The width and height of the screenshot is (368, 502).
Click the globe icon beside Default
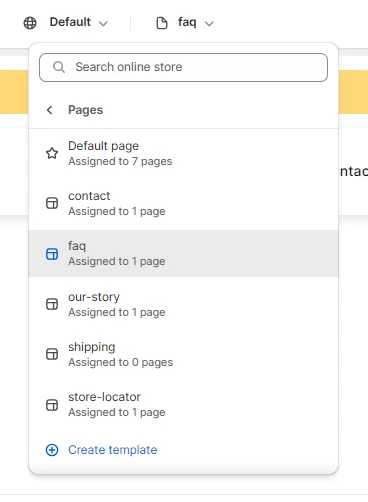(x=30, y=23)
